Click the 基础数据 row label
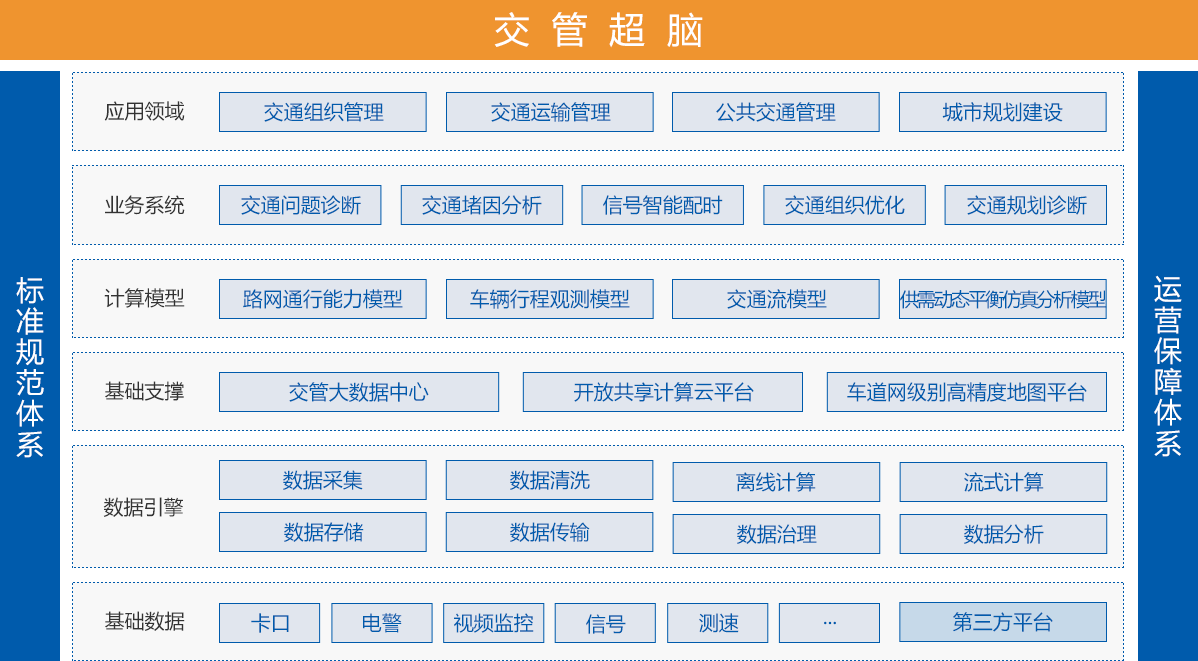1198x661 pixels. 144,622
